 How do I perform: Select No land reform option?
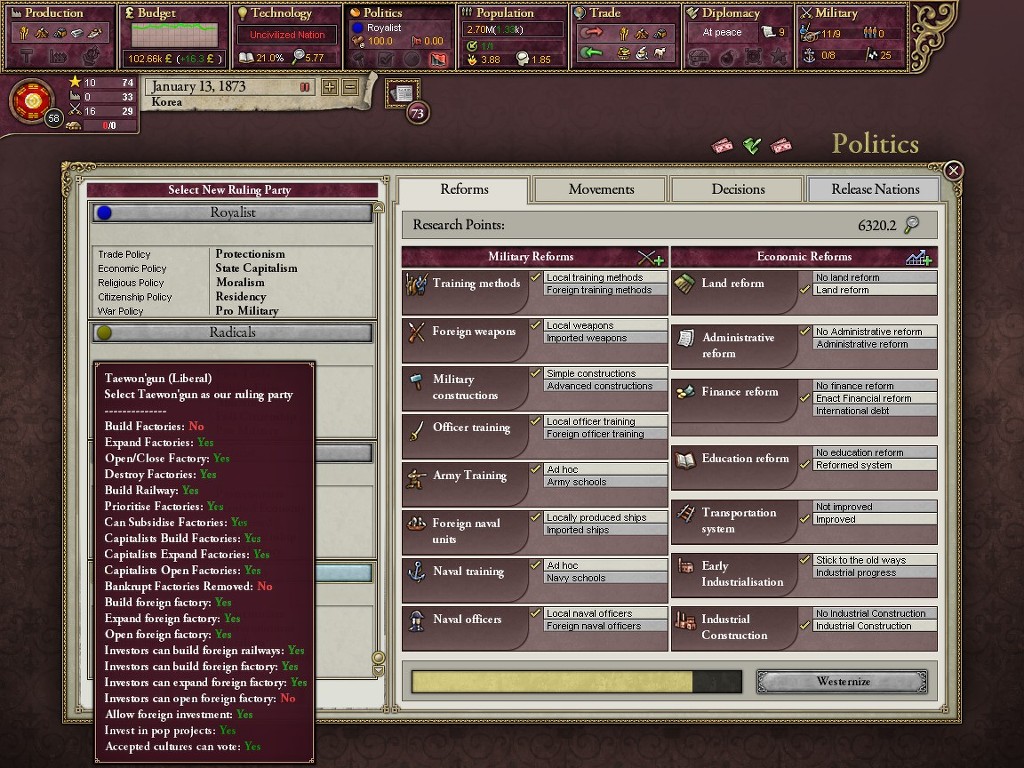click(x=874, y=278)
